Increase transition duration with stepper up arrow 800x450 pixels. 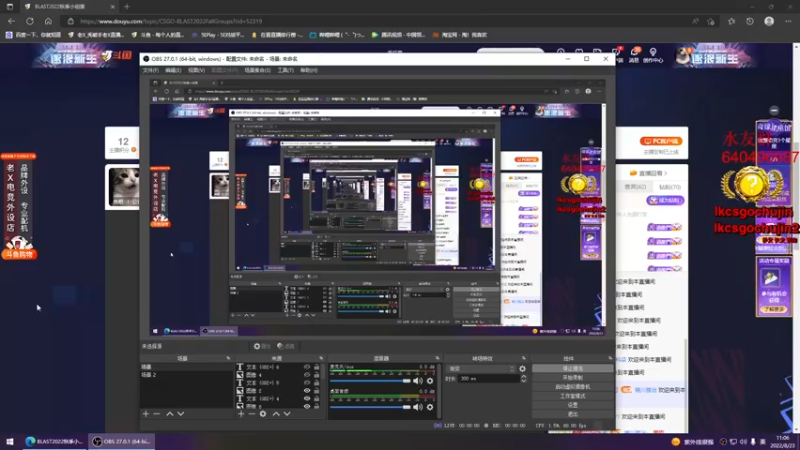pos(523,377)
